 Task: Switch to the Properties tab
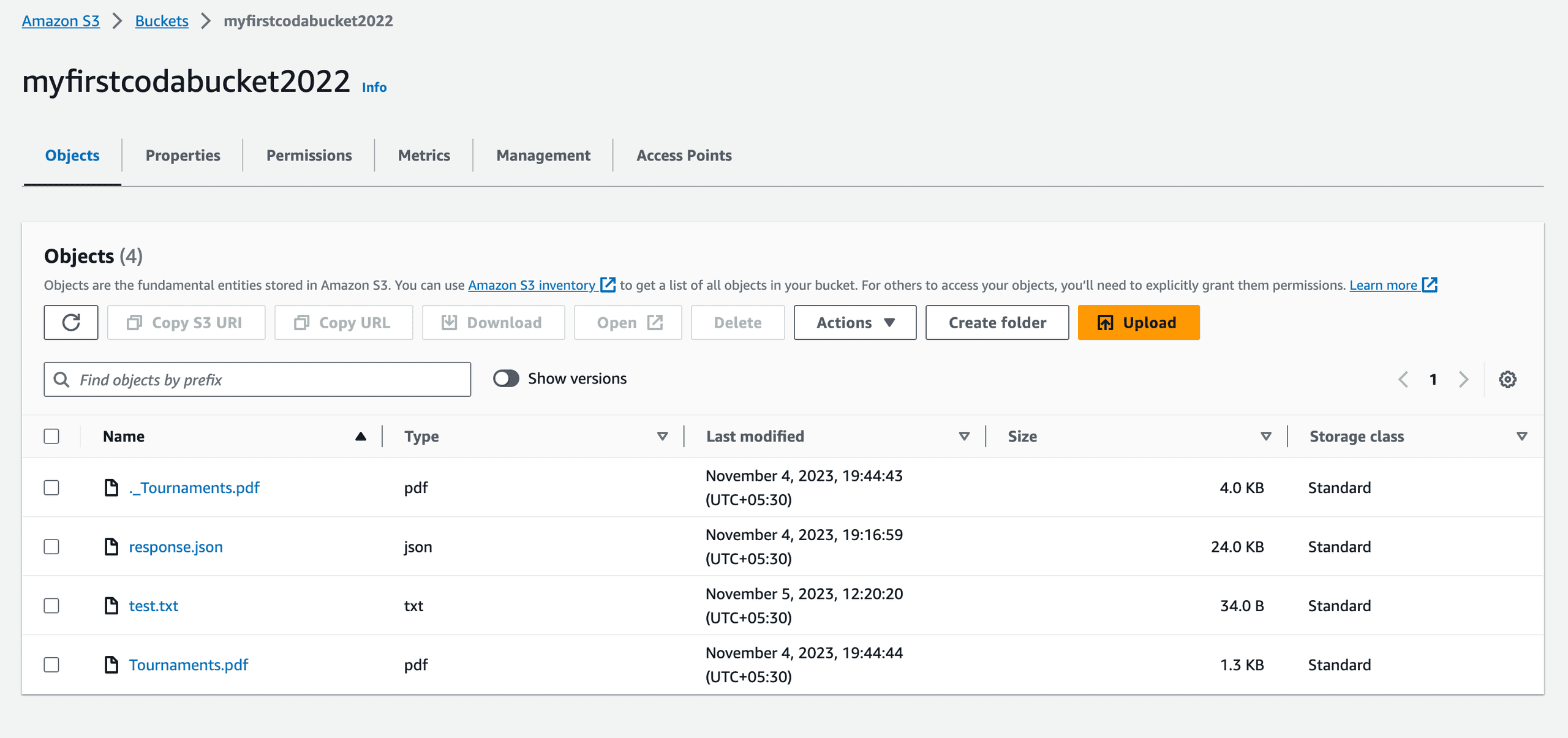click(x=183, y=156)
